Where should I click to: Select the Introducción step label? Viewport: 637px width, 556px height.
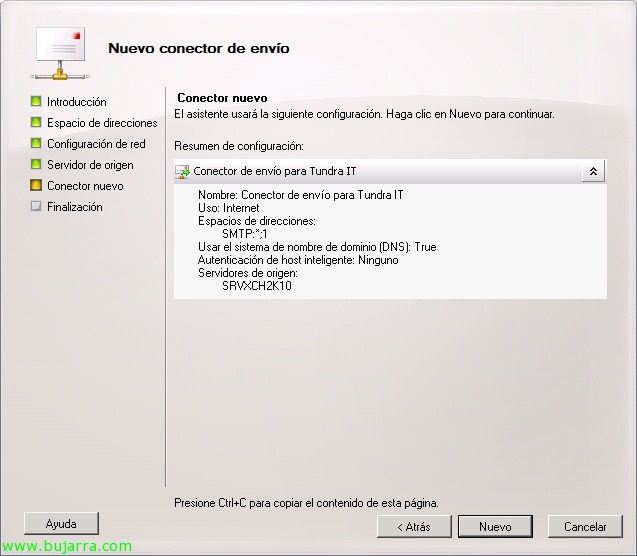[x=77, y=102]
